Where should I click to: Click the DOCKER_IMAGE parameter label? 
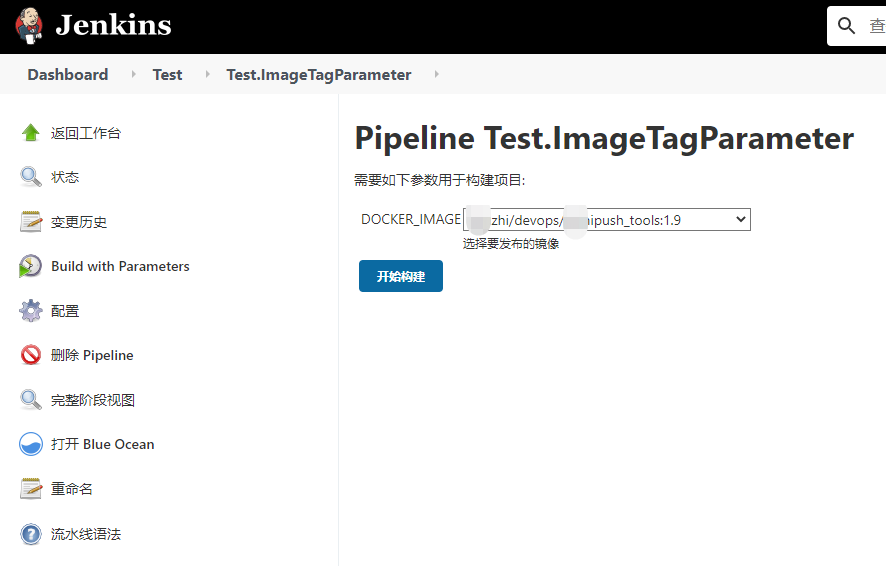click(411, 219)
